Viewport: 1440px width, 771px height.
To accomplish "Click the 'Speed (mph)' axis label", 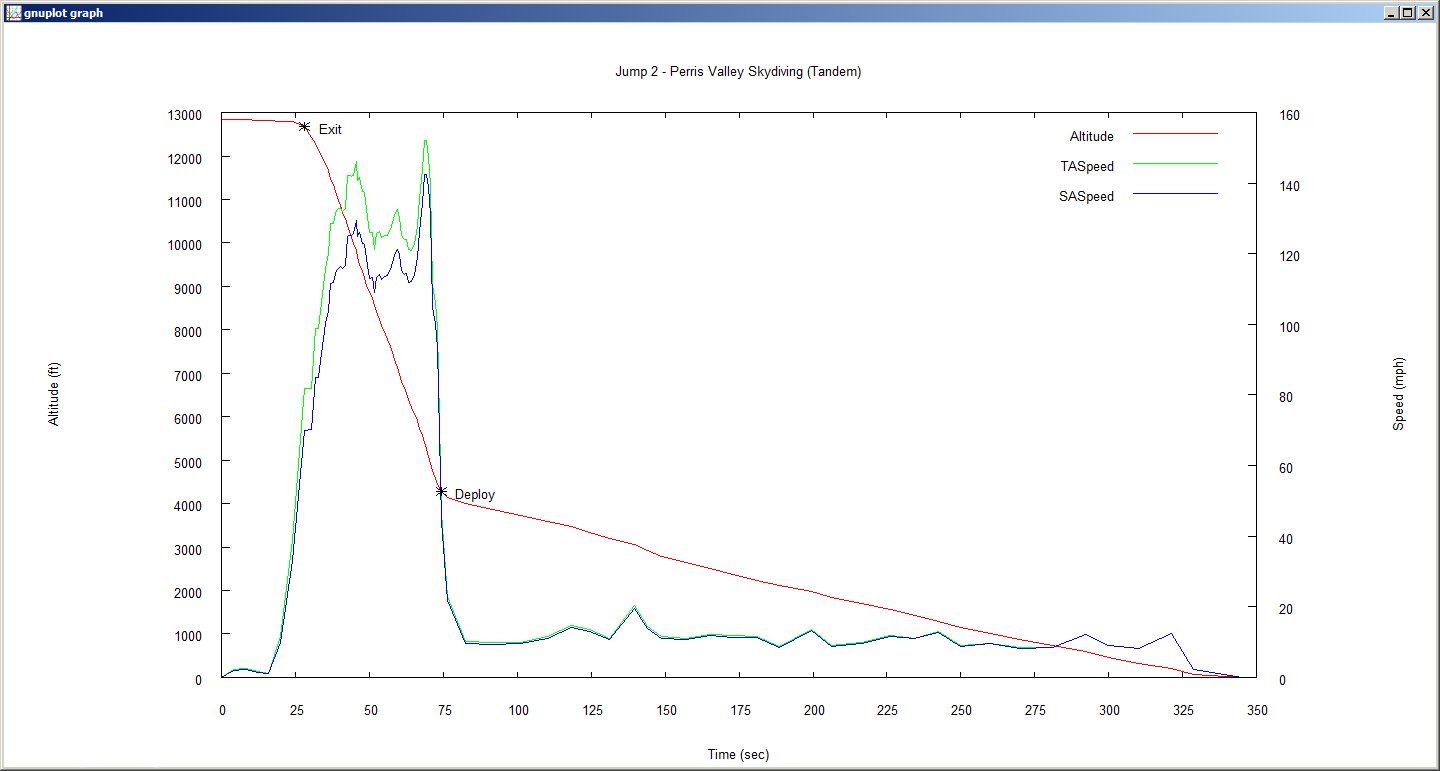I will pyautogui.click(x=1399, y=394).
